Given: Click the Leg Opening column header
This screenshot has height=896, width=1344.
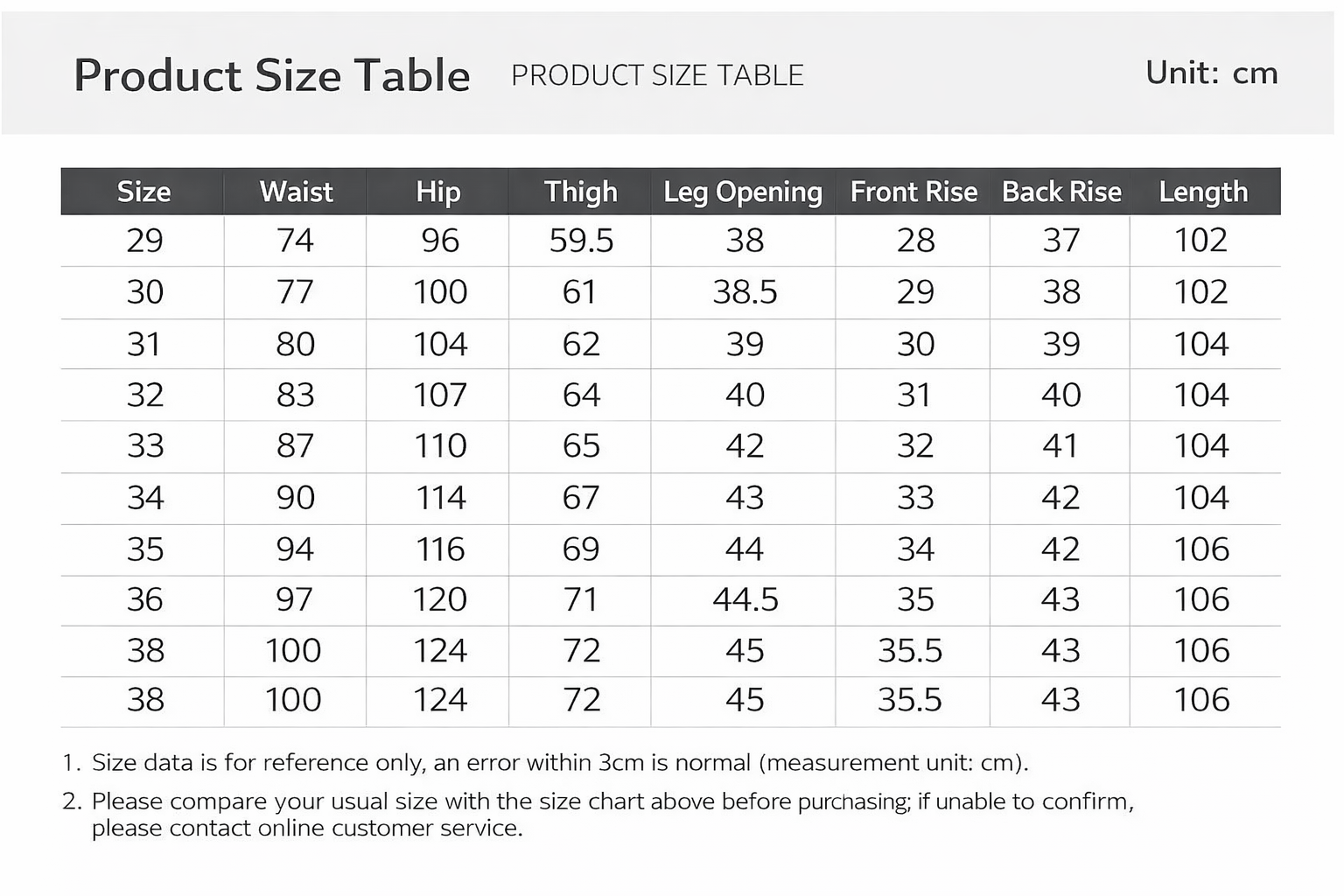Looking at the screenshot, I should [743, 192].
